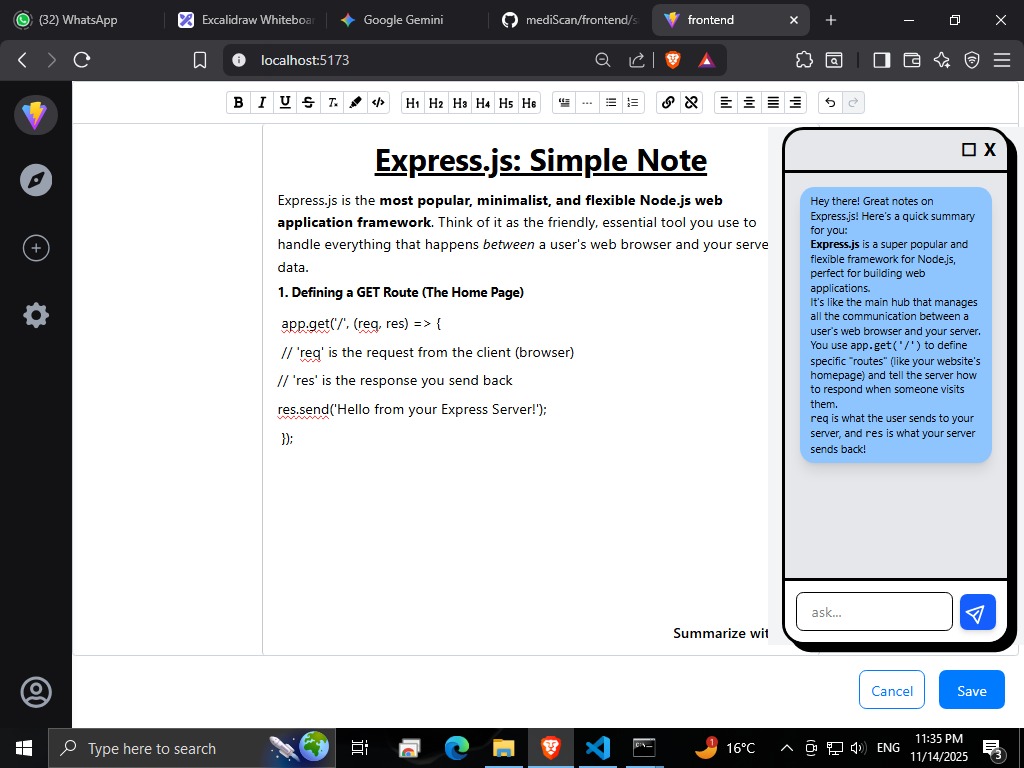
Task: Cancel editing the note
Action: [891, 690]
